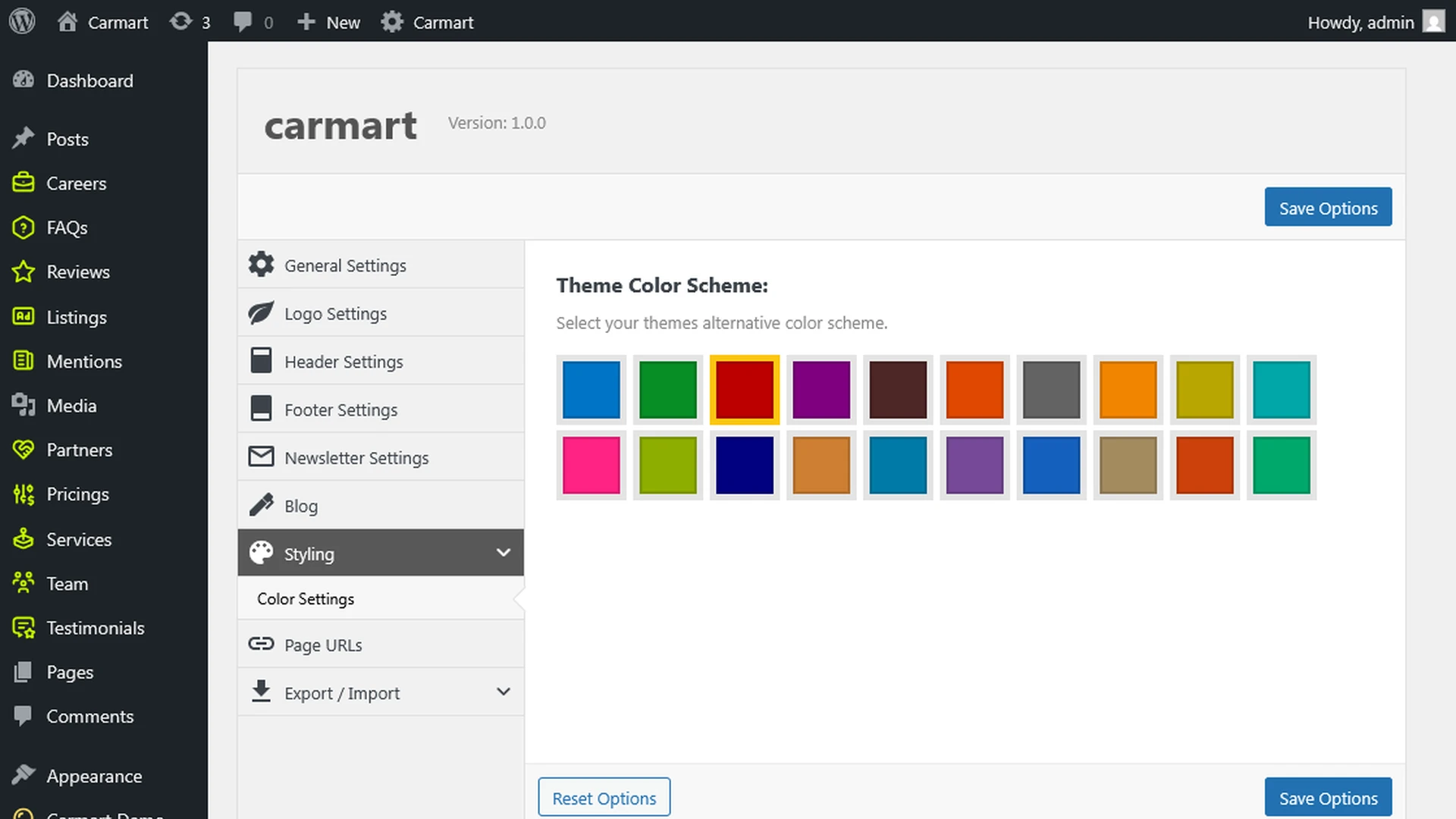This screenshot has width=1456, height=819.
Task: Click the Dashboard gauge icon
Action: tap(24, 80)
